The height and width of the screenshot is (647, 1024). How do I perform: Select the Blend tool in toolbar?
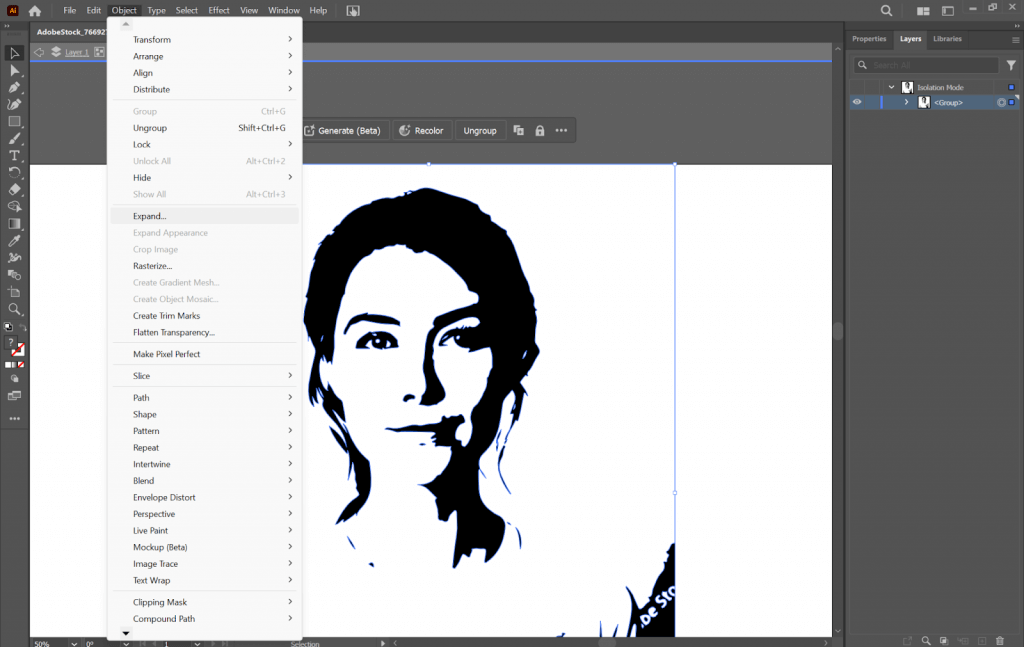[14, 275]
